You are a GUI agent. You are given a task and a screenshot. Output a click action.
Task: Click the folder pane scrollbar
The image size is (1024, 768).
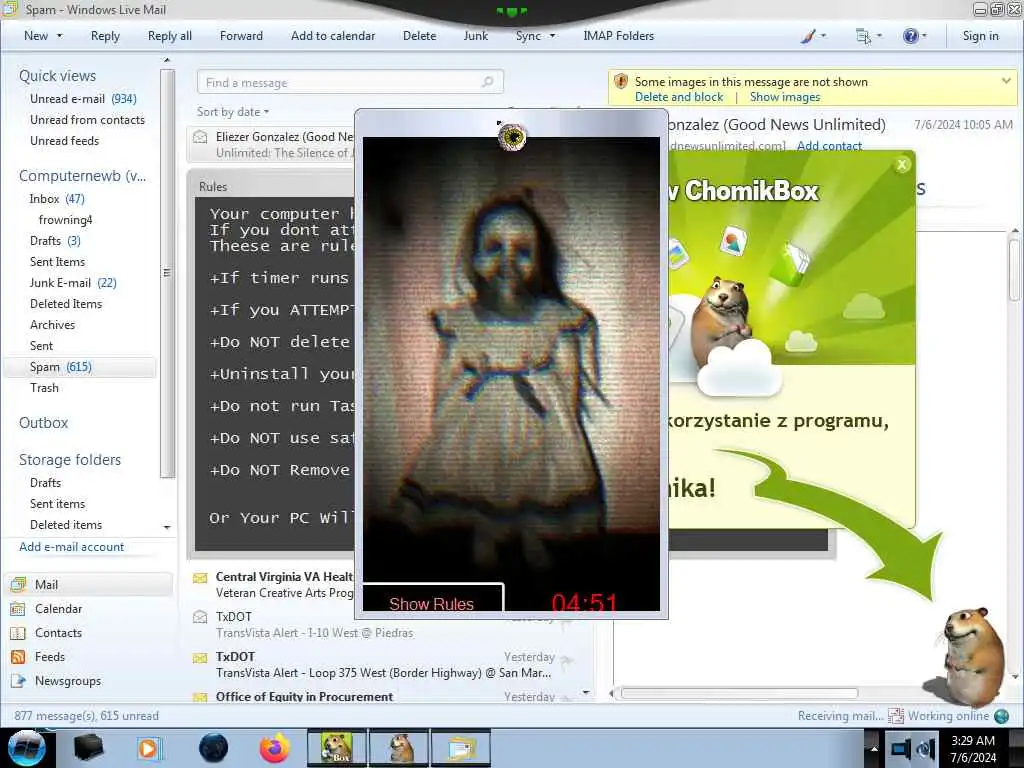(x=167, y=273)
